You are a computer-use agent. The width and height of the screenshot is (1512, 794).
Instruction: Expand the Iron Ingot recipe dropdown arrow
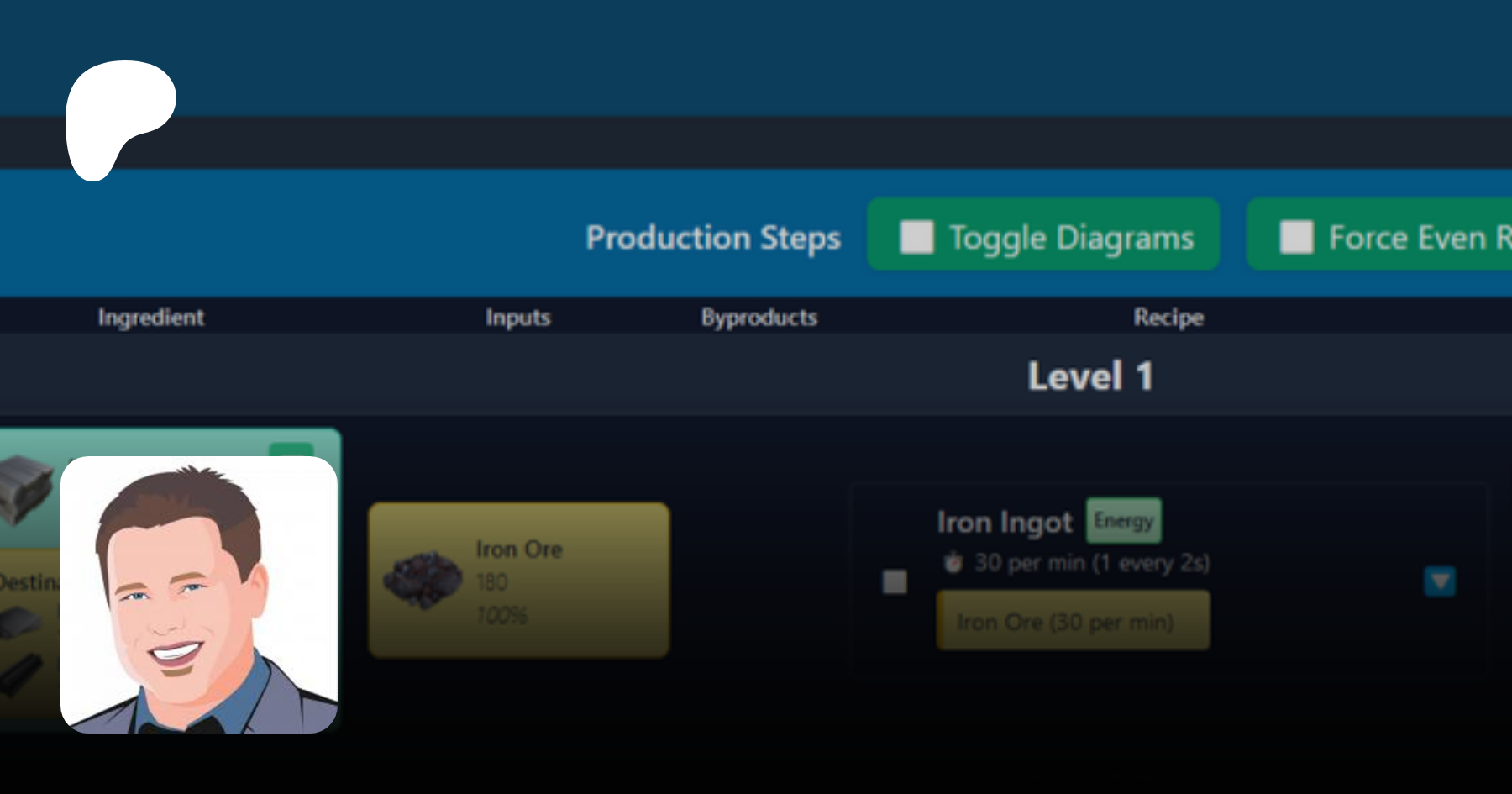pyautogui.click(x=1440, y=581)
